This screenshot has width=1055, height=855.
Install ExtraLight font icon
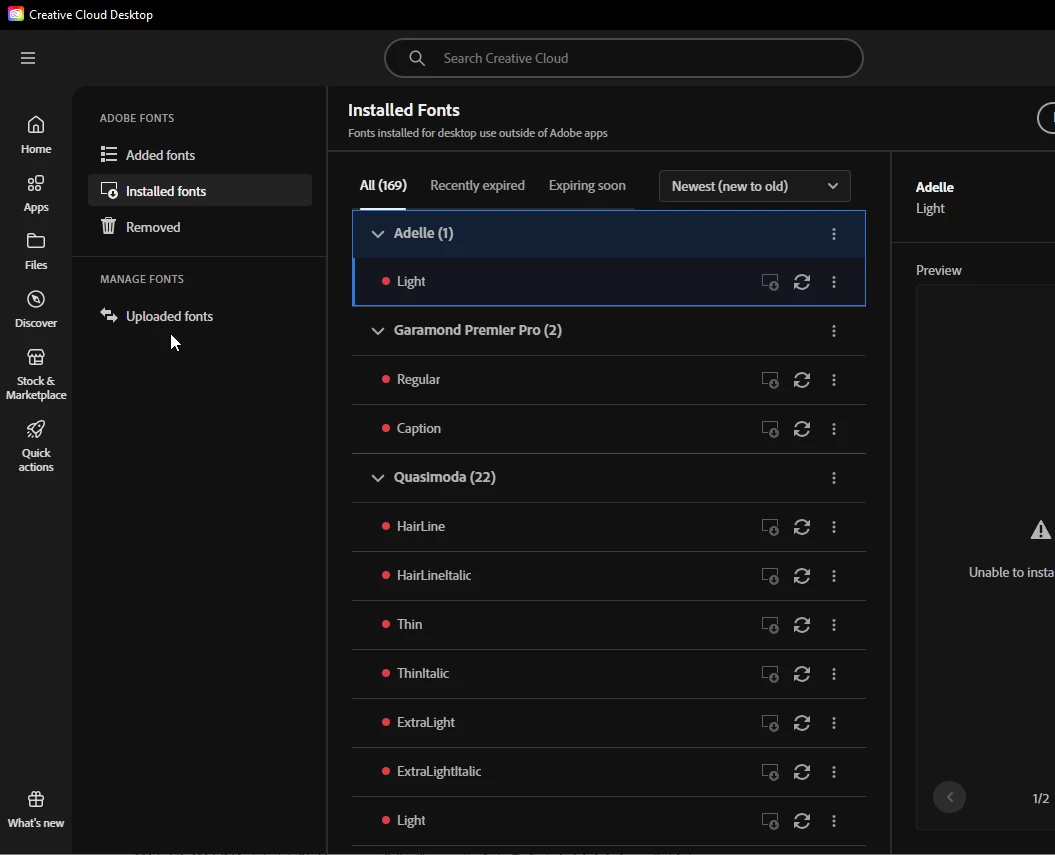[770, 723]
